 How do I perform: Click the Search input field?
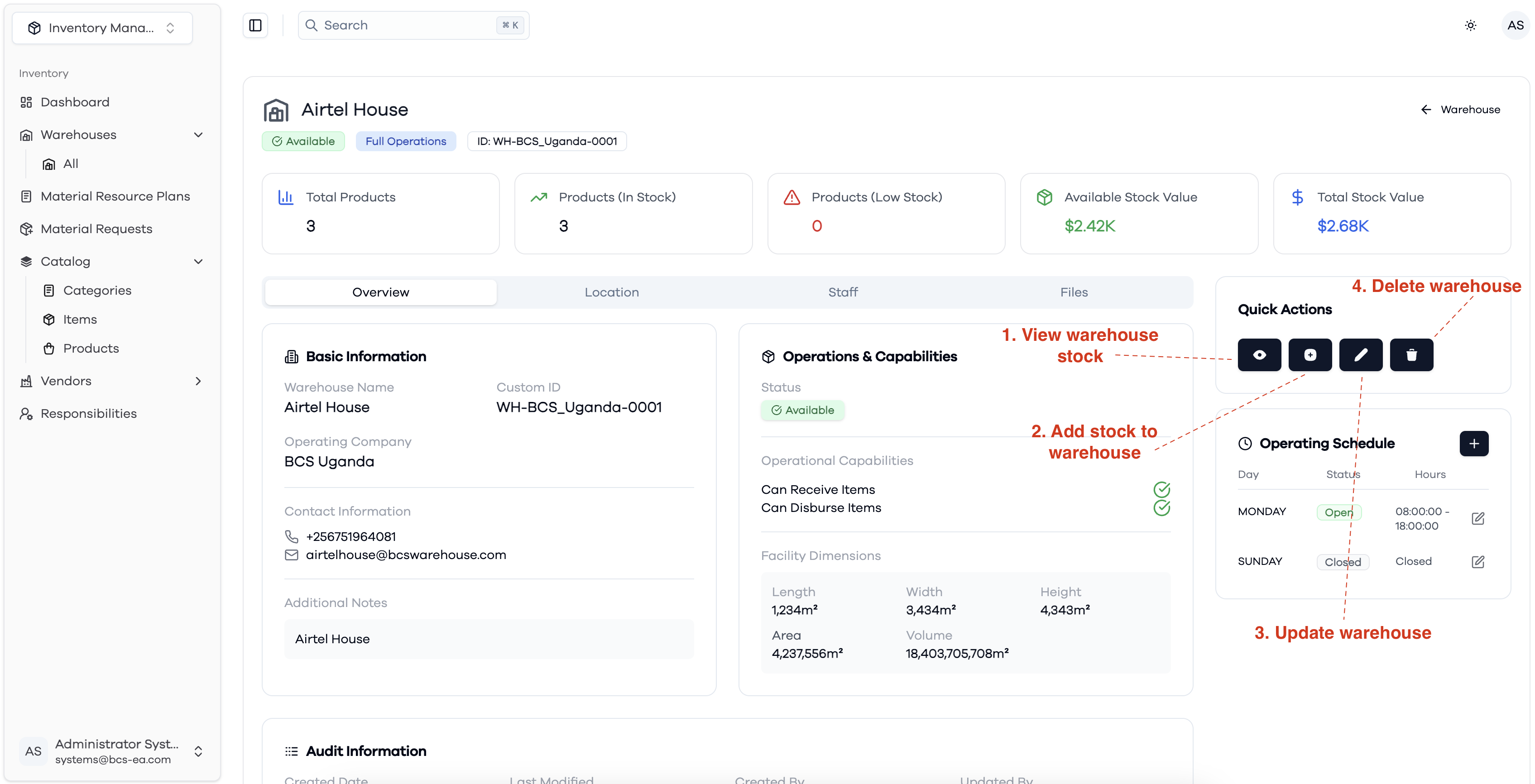coord(413,25)
